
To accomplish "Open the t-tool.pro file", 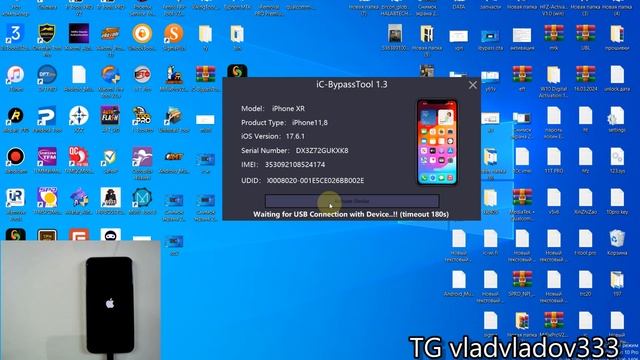I will coord(585,239).
